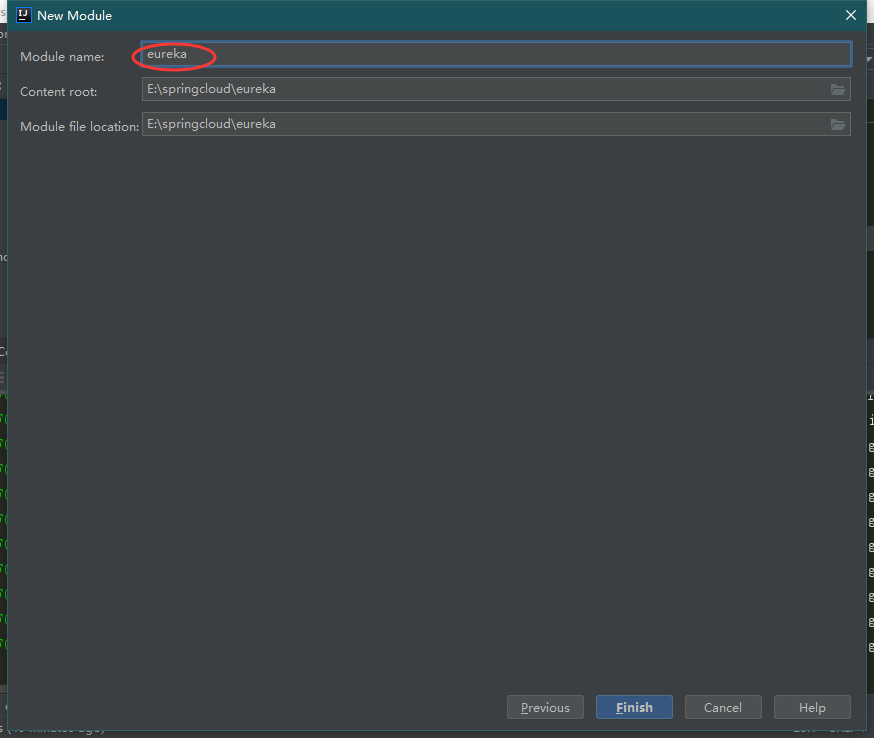Click the Module name input field
The width and height of the screenshot is (874, 738).
(496, 54)
